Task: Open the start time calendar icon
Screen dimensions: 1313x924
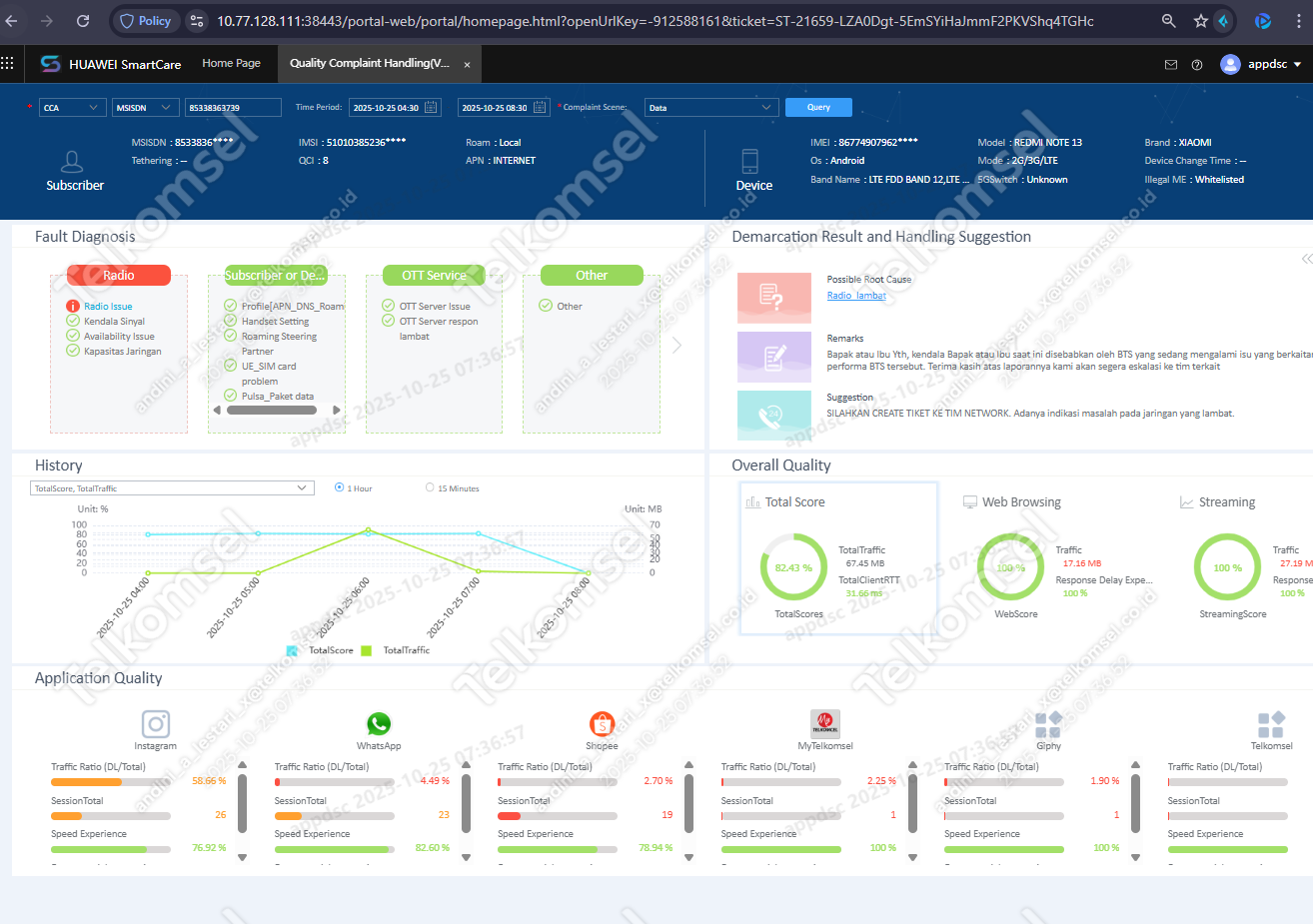Action: pos(432,107)
